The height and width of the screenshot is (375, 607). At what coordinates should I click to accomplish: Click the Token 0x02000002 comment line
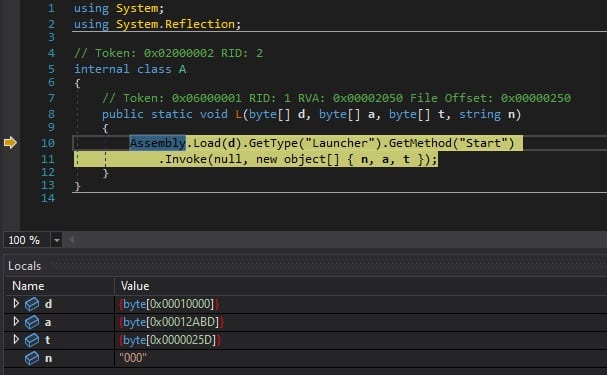168,53
